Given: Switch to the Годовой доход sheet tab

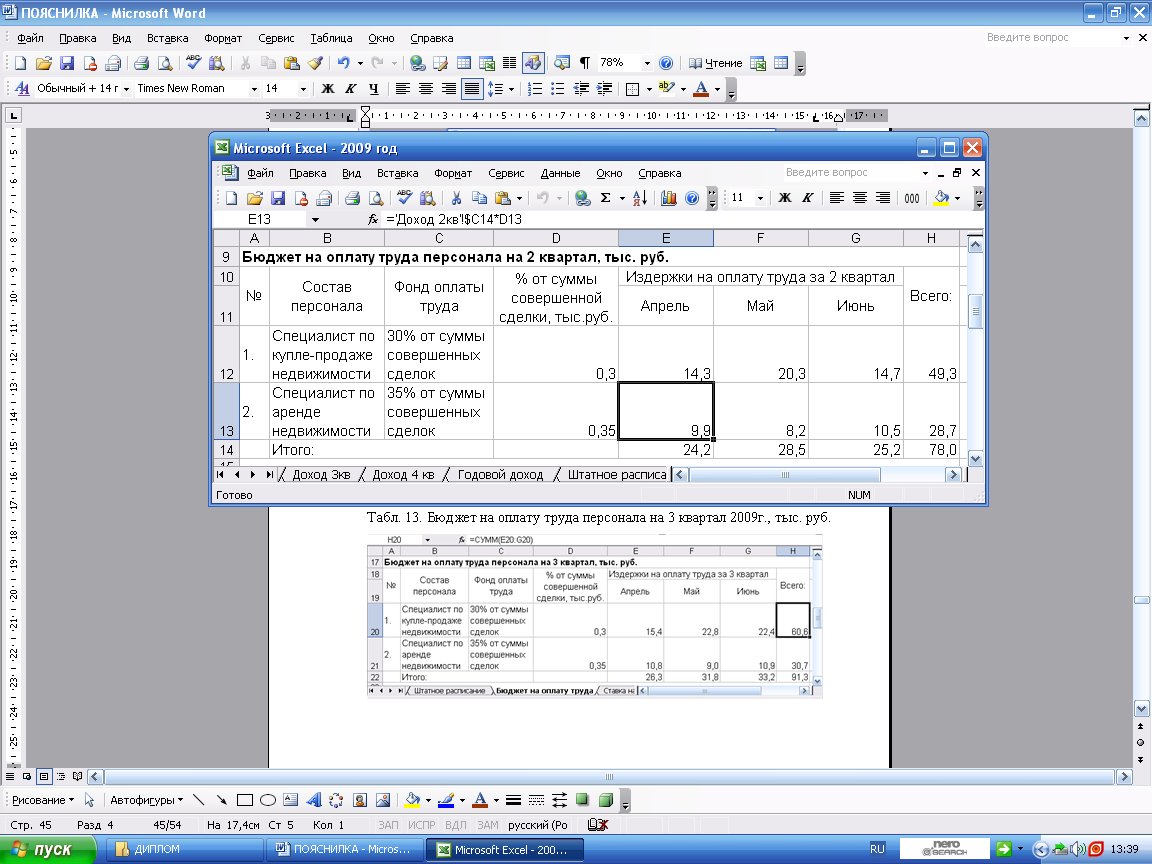Looking at the screenshot, I should [500, 475].
